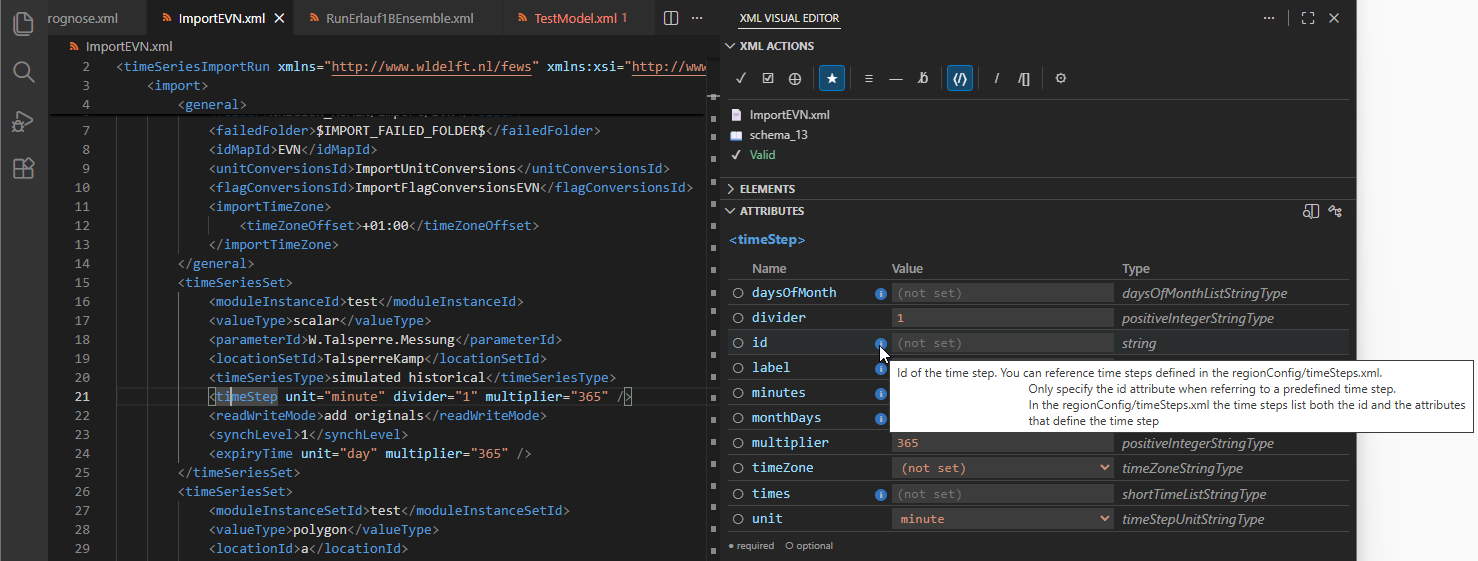This screenshot has height=561, width=1478.
Task: Click the green Valid status
Action: tap(762, 155)
